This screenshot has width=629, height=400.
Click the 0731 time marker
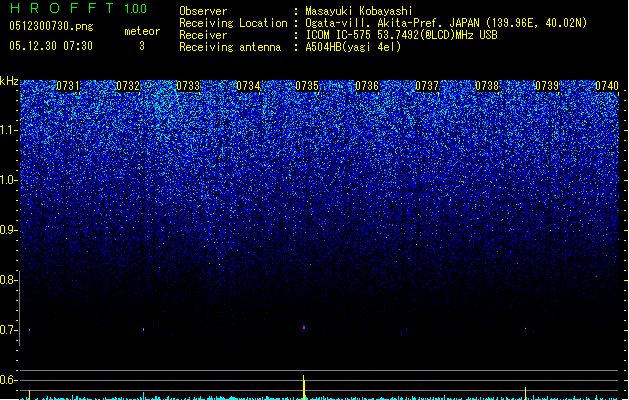(x=68, y=86)
